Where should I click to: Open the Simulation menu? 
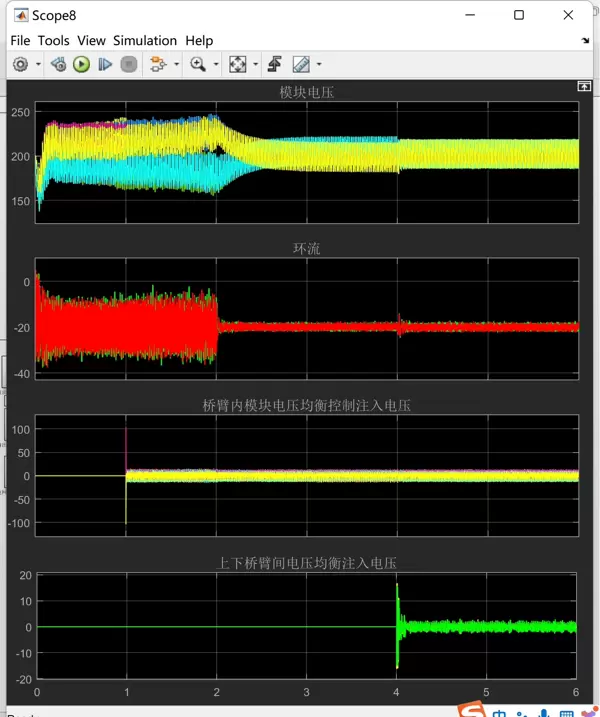[x=144, y=40]
